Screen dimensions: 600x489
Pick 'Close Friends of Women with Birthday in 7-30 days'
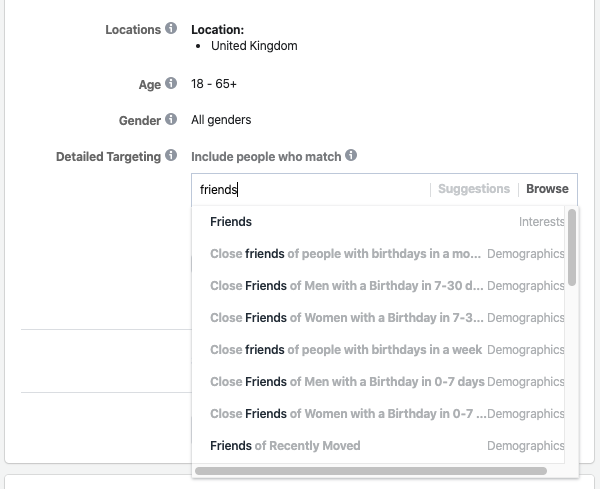point(345,318)
